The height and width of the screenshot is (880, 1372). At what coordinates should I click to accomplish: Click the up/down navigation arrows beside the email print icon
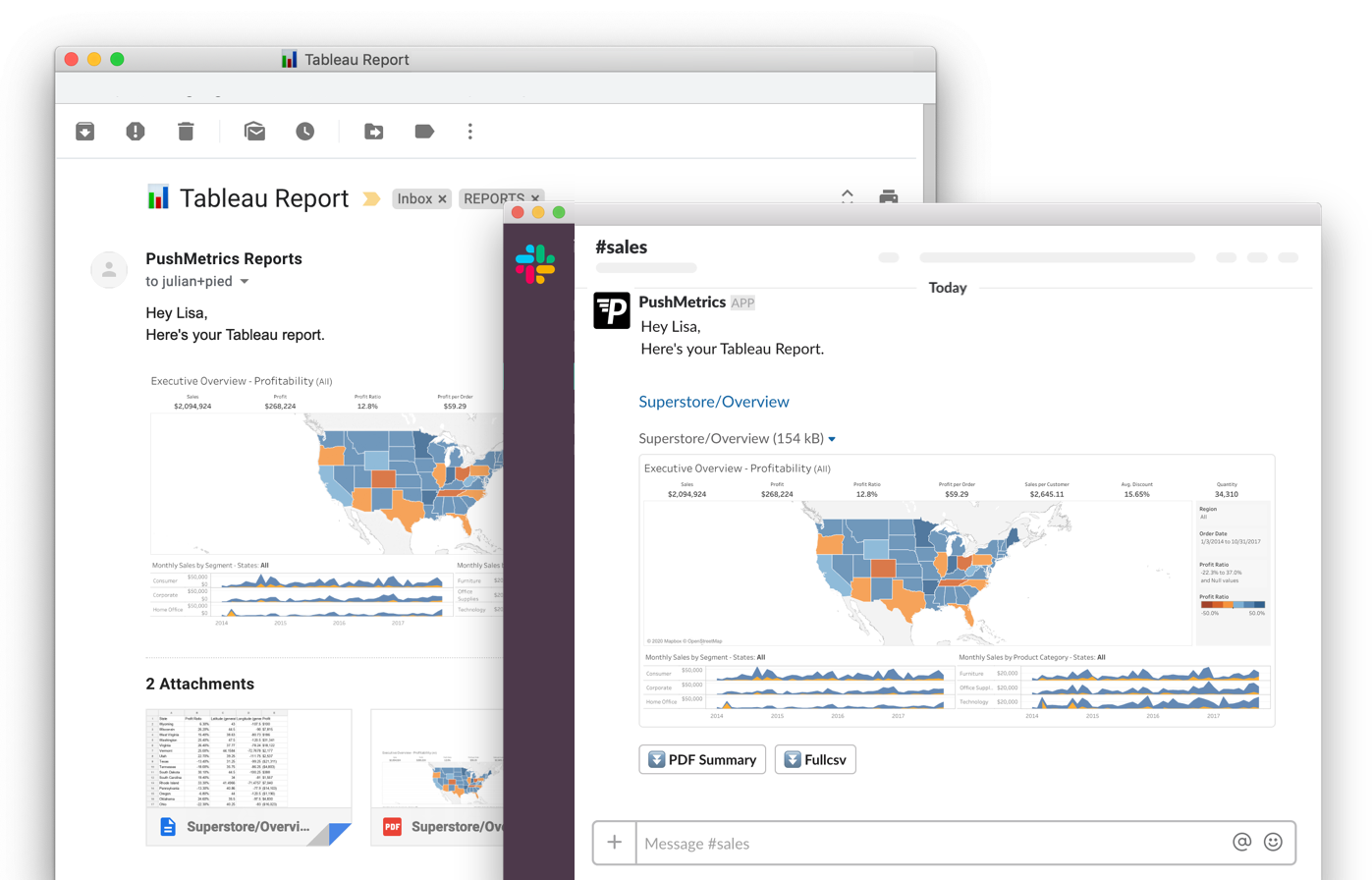pyautogui.click(x=848, y=195)
